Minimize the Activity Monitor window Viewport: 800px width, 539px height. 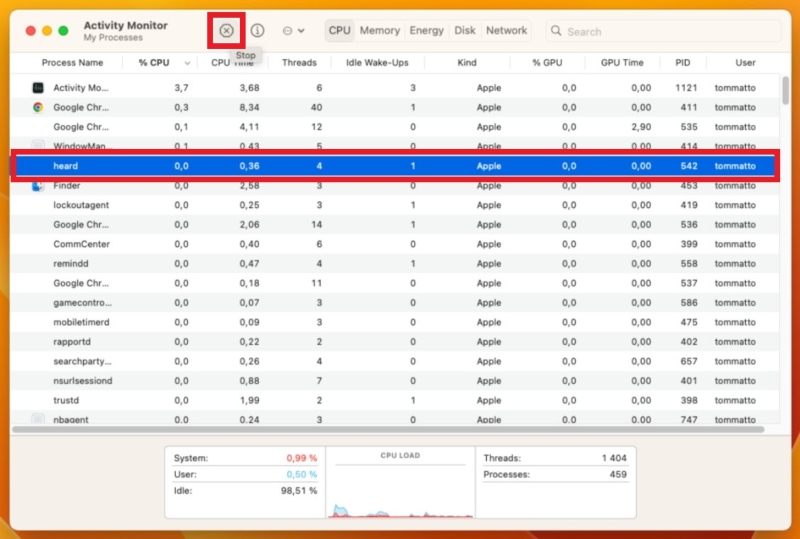pos(47,31)
